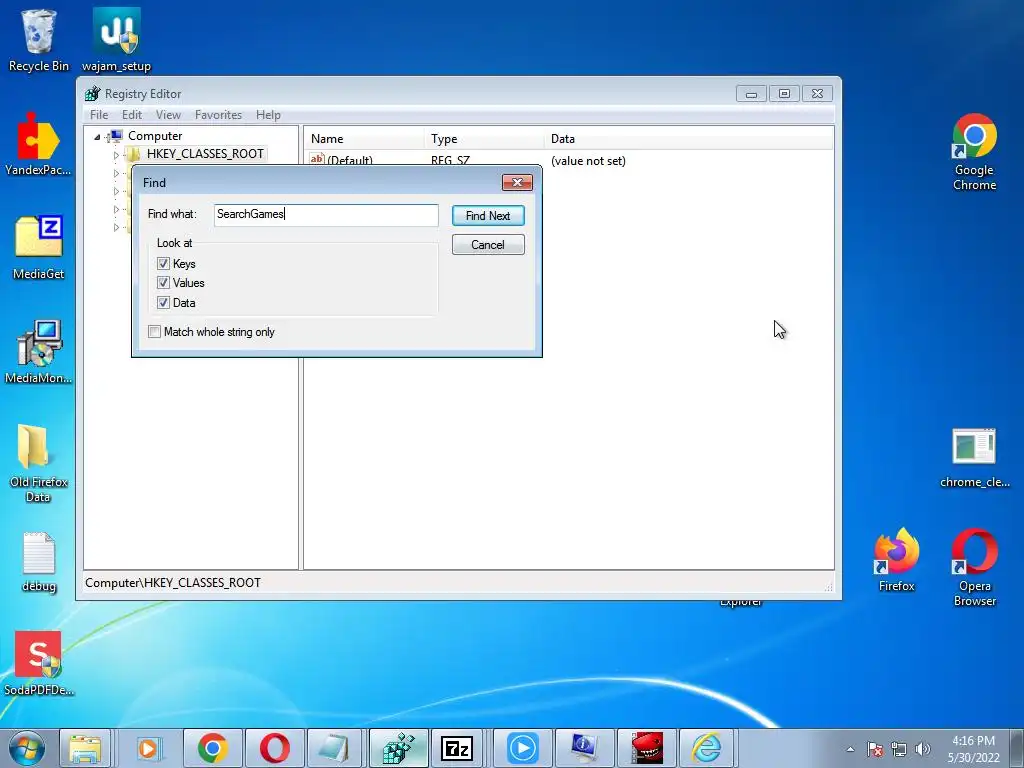
Task: Open the File menu
Action: [99, 115]
